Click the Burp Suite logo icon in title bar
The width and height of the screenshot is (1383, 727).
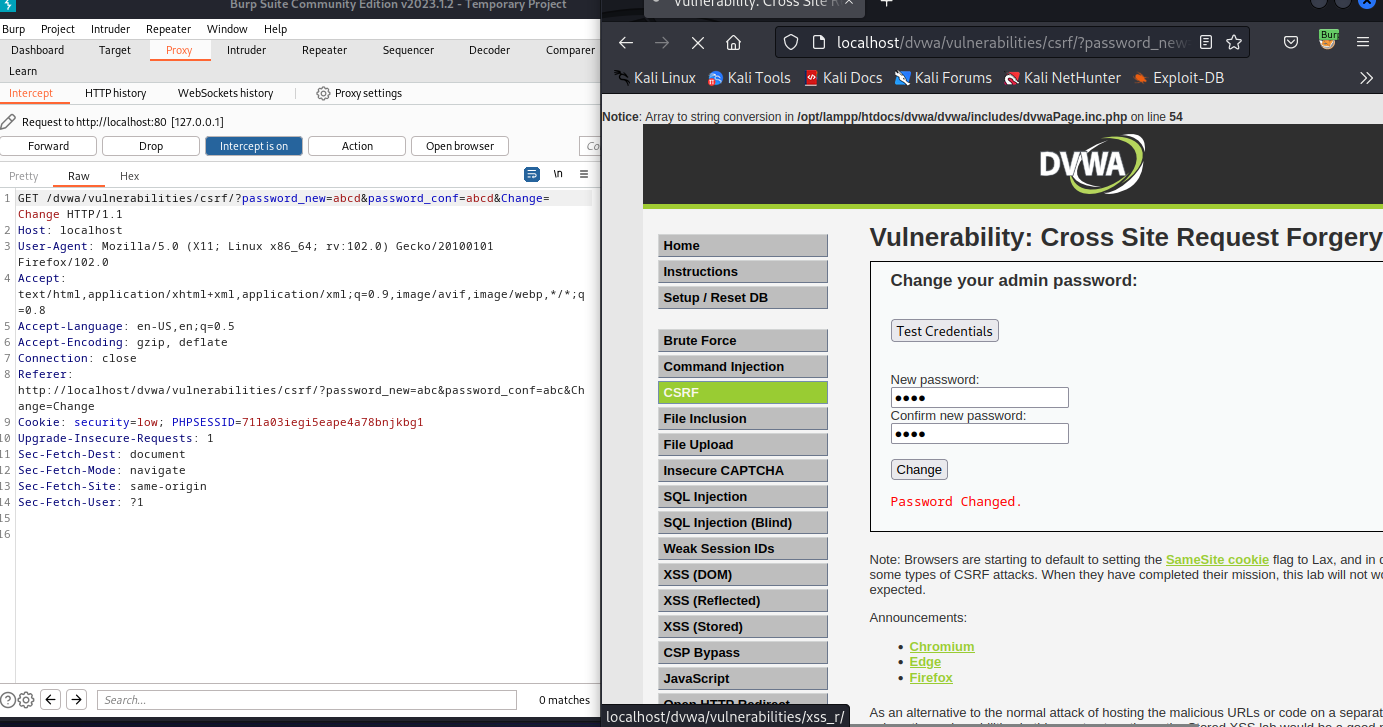coord(8,6)
